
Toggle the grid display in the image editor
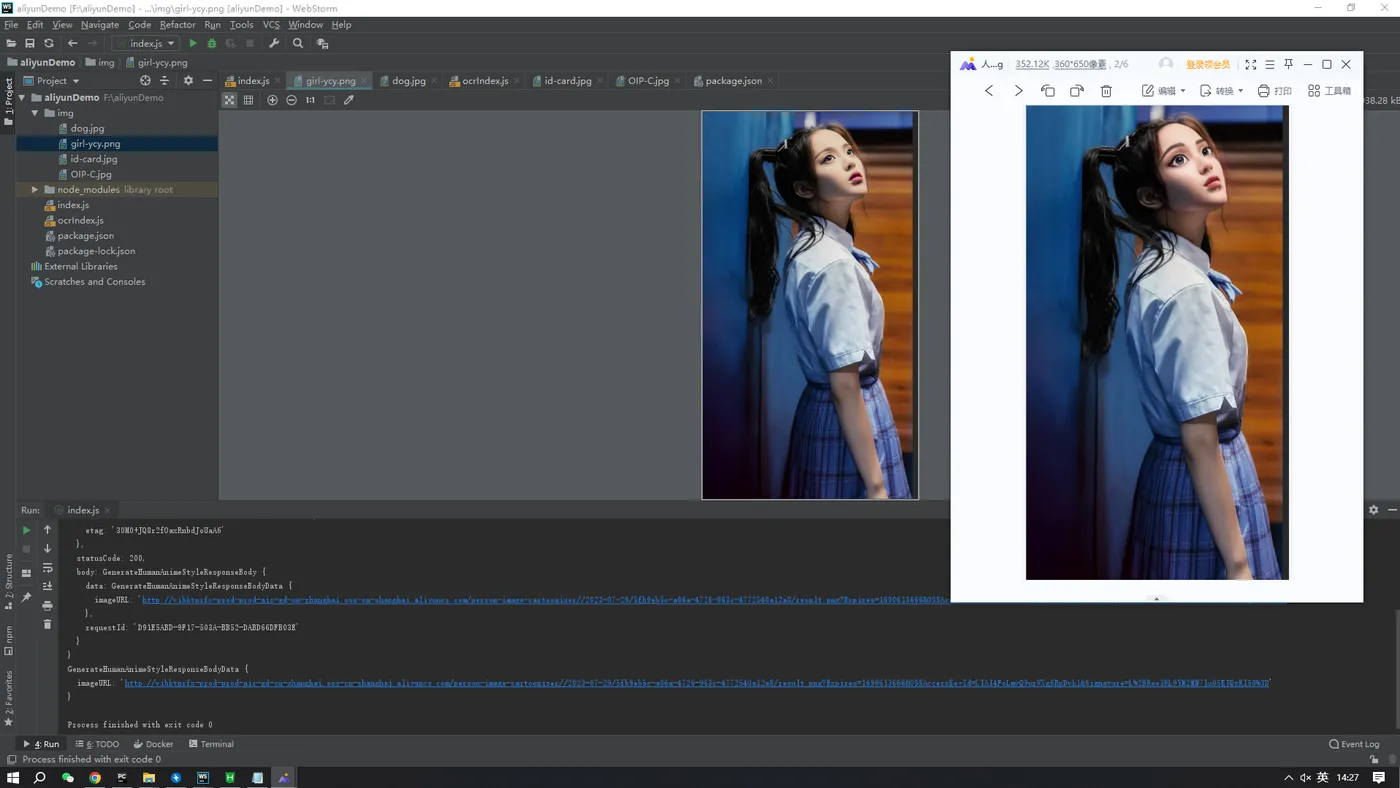(x=248, y=100)
